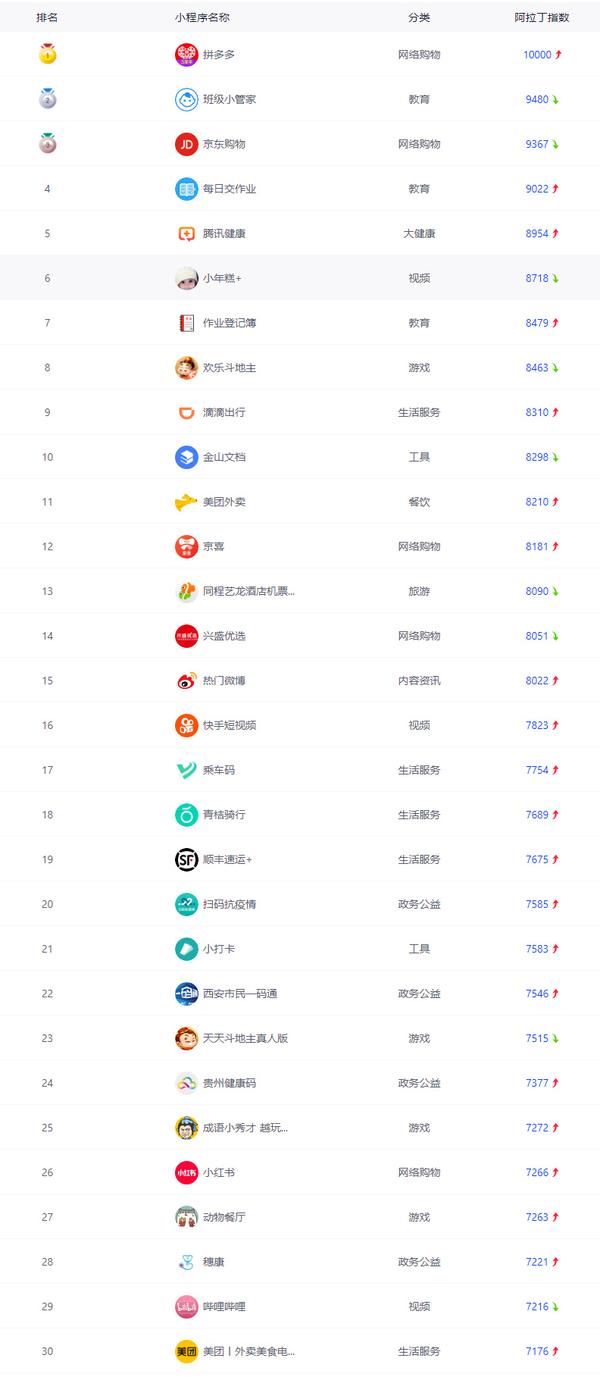Click the 哔哩哔哩 pink icon
This screenshot has height=1380, width=600.
tap(186, 1307)
